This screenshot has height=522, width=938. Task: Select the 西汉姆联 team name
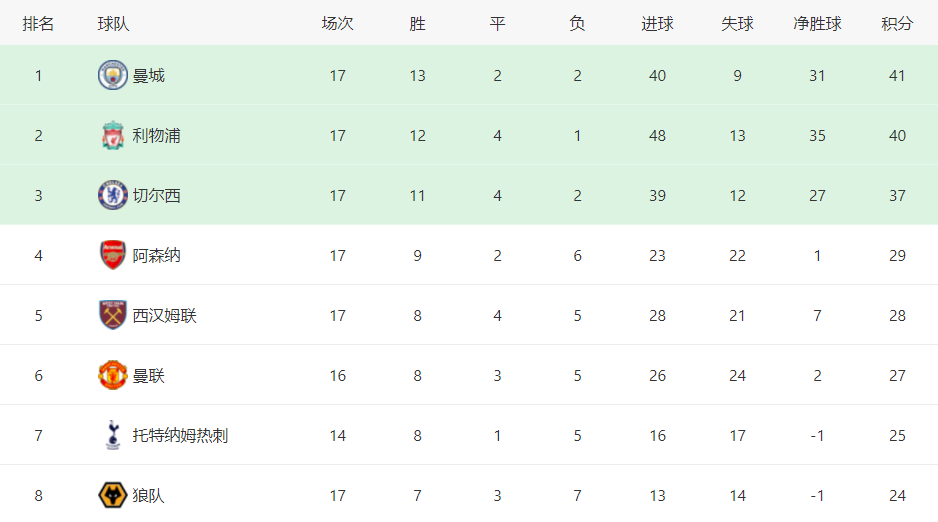click(165, 316)
